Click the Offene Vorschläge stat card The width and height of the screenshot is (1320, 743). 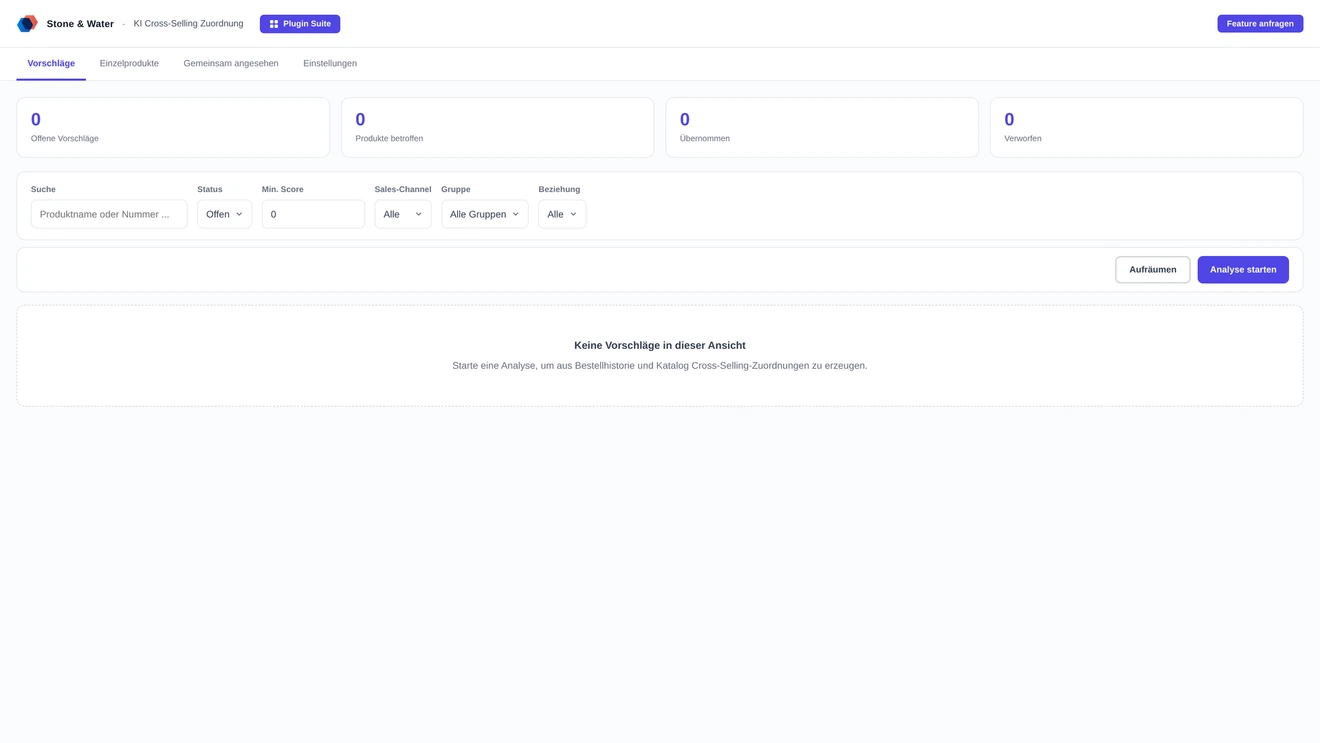click(x=173, y=127)
